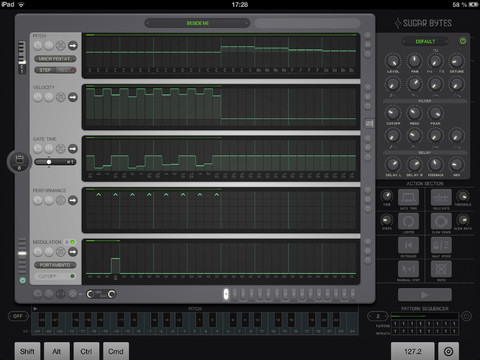Click the CUTOFF filter knob

[393, 113]
